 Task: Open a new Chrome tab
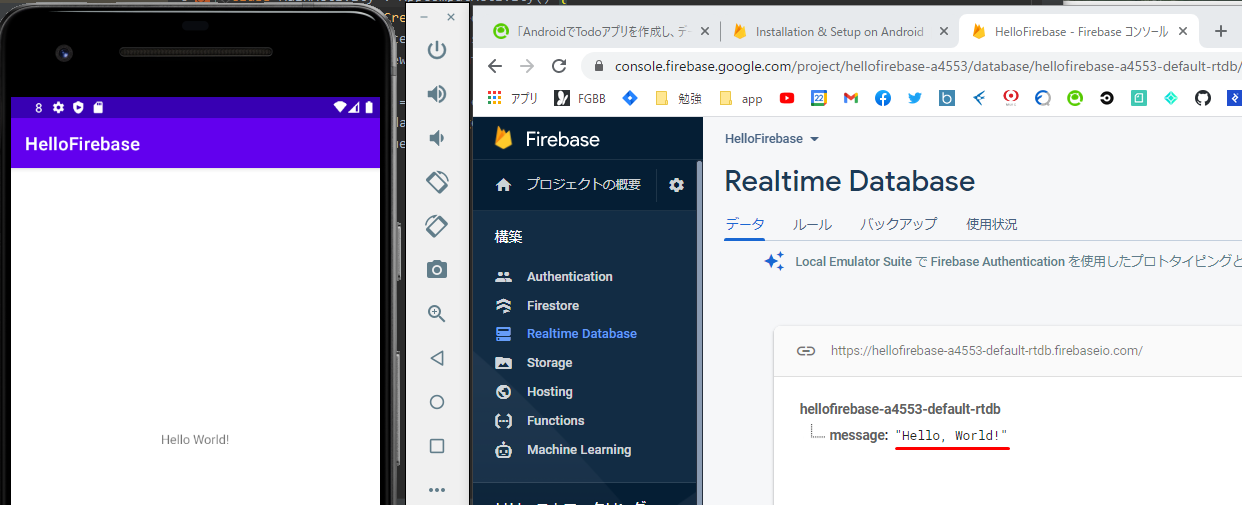pos(1220,31)
